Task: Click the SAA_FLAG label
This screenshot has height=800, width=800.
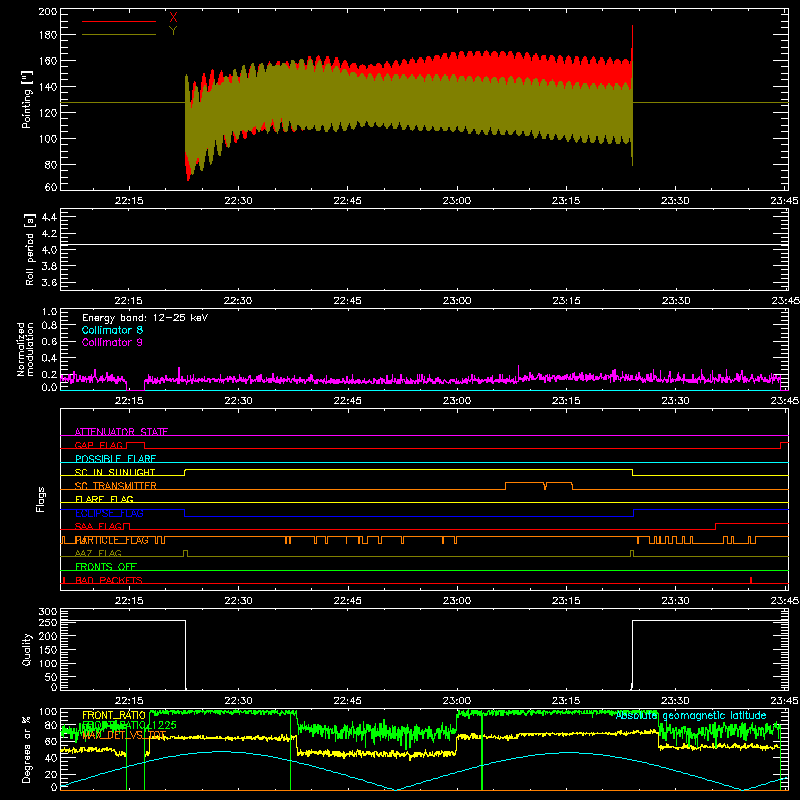Action: pos(99,526)
